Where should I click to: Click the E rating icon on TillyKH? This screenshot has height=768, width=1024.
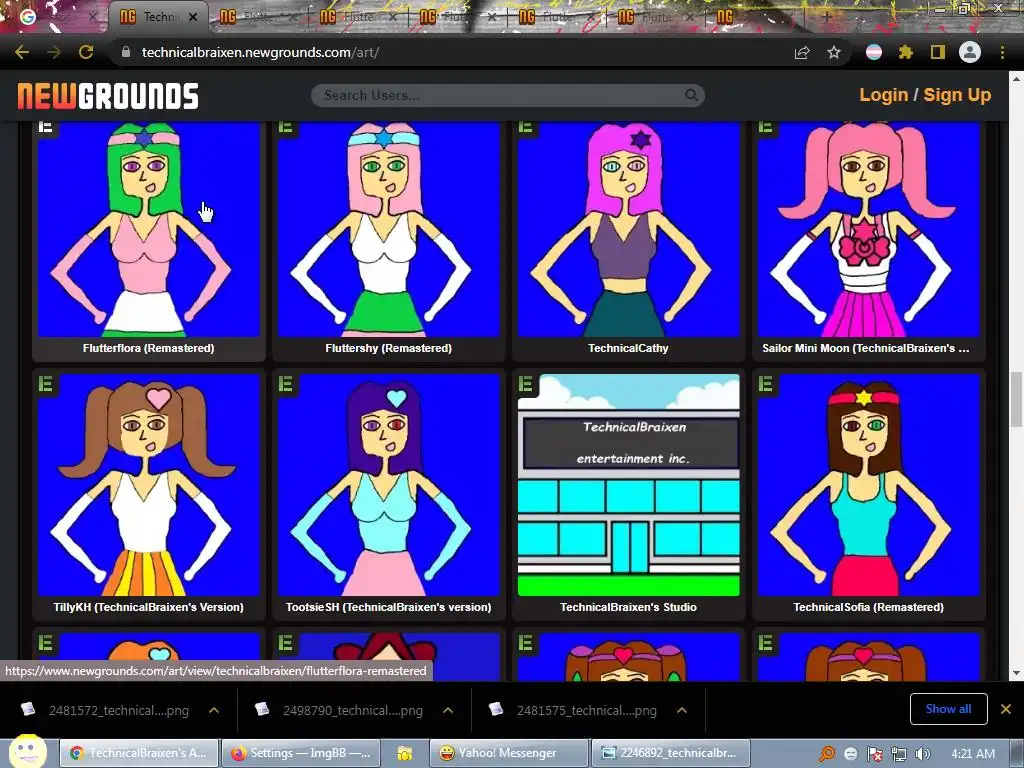pos(46,383)
